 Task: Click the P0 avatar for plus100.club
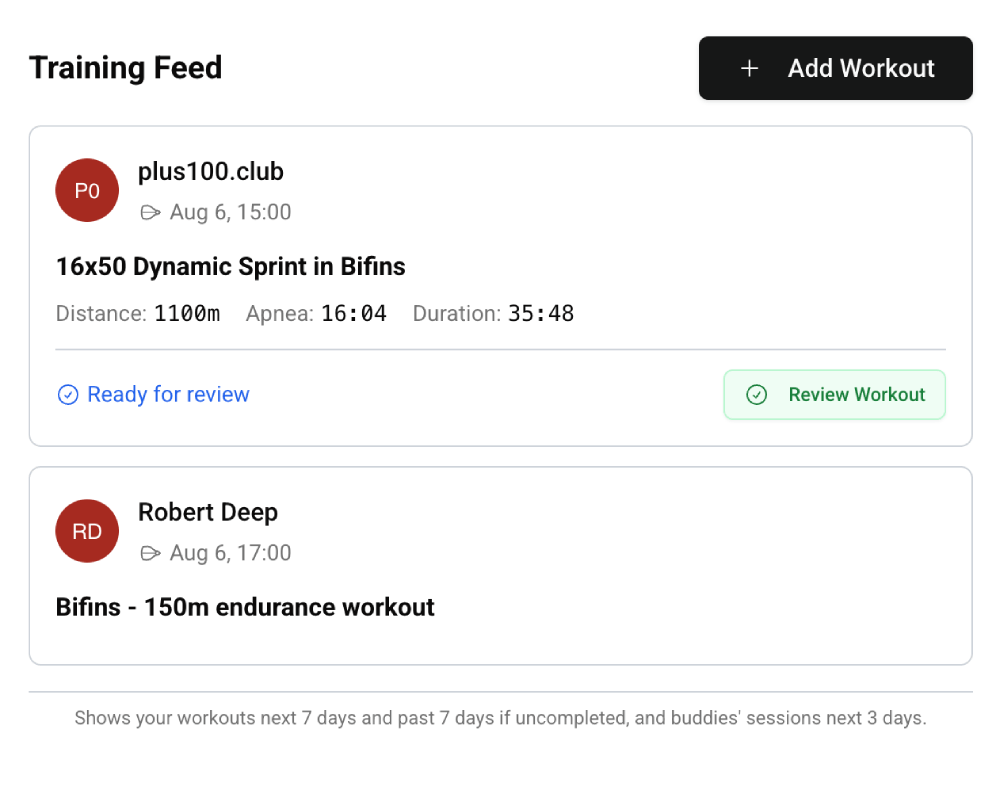click(x=87, y=190)
